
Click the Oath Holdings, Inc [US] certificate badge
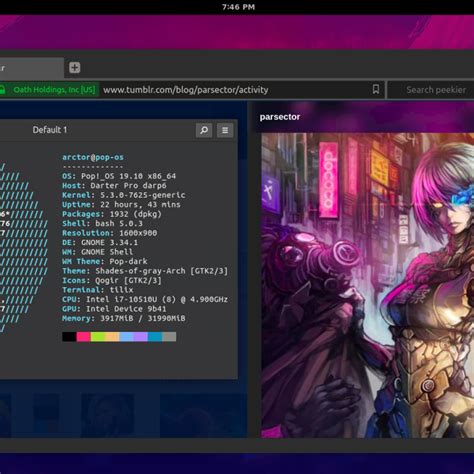tap(54, 90)
